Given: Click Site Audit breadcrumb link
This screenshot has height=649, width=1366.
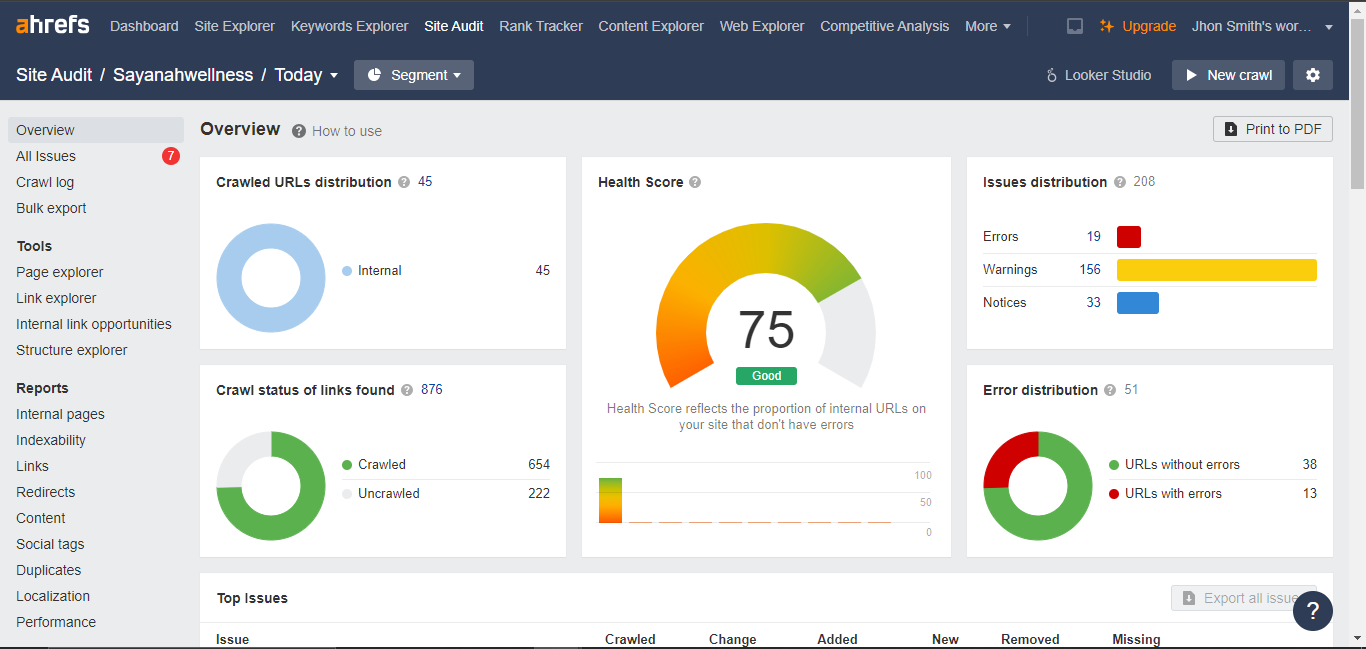Looking at the screenshot, I should pyautogui.click(x=54, y=75).
